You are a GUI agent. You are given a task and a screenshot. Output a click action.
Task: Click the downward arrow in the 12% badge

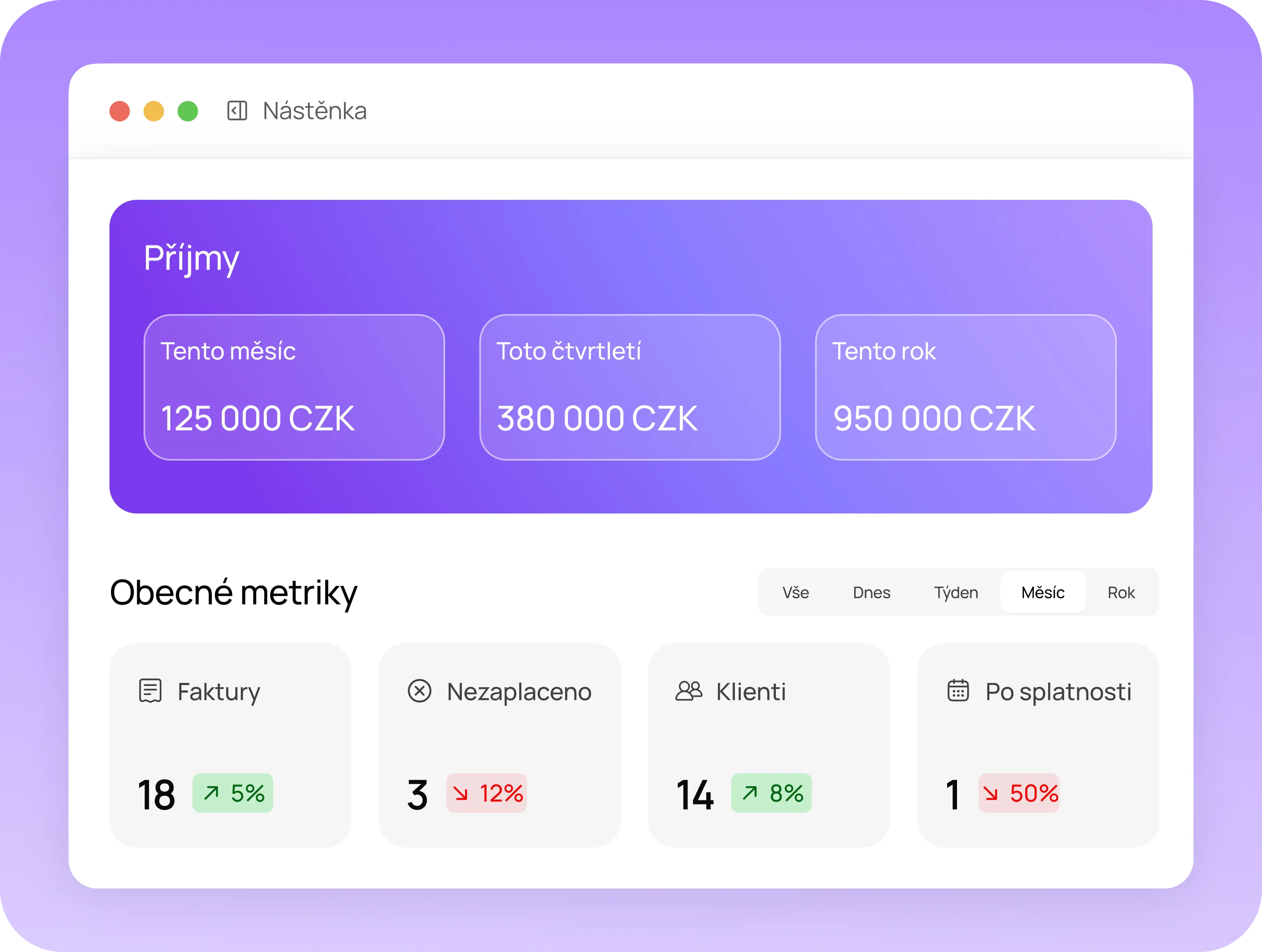tap(460, 793)
